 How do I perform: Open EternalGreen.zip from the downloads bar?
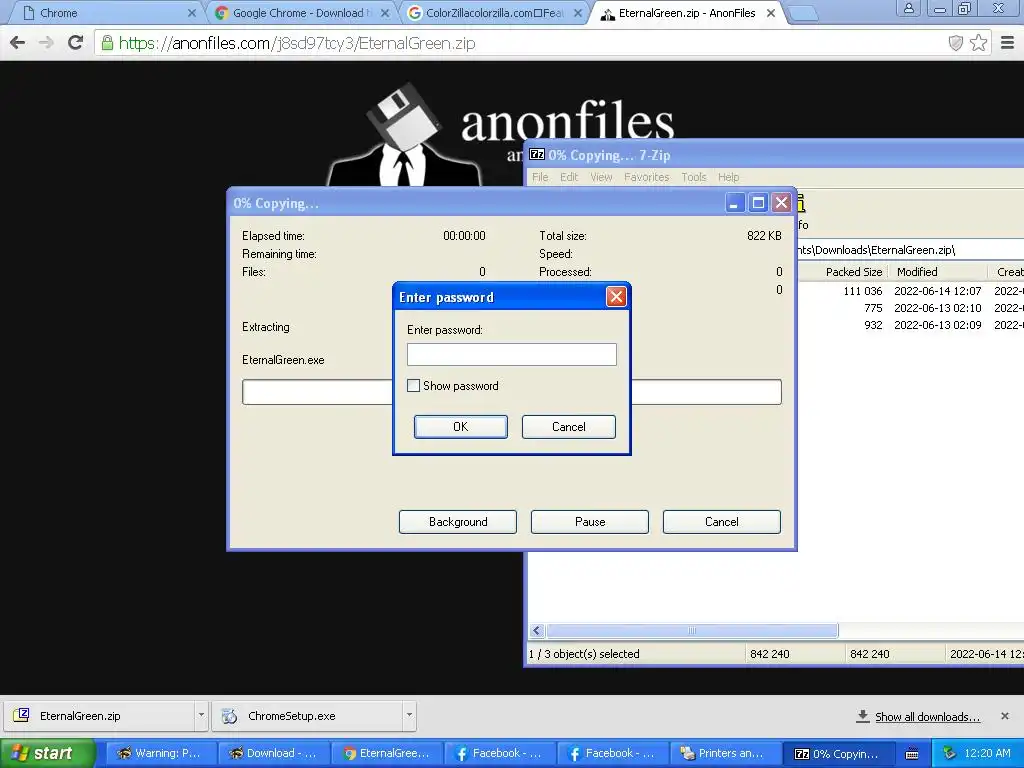point(98,716)
